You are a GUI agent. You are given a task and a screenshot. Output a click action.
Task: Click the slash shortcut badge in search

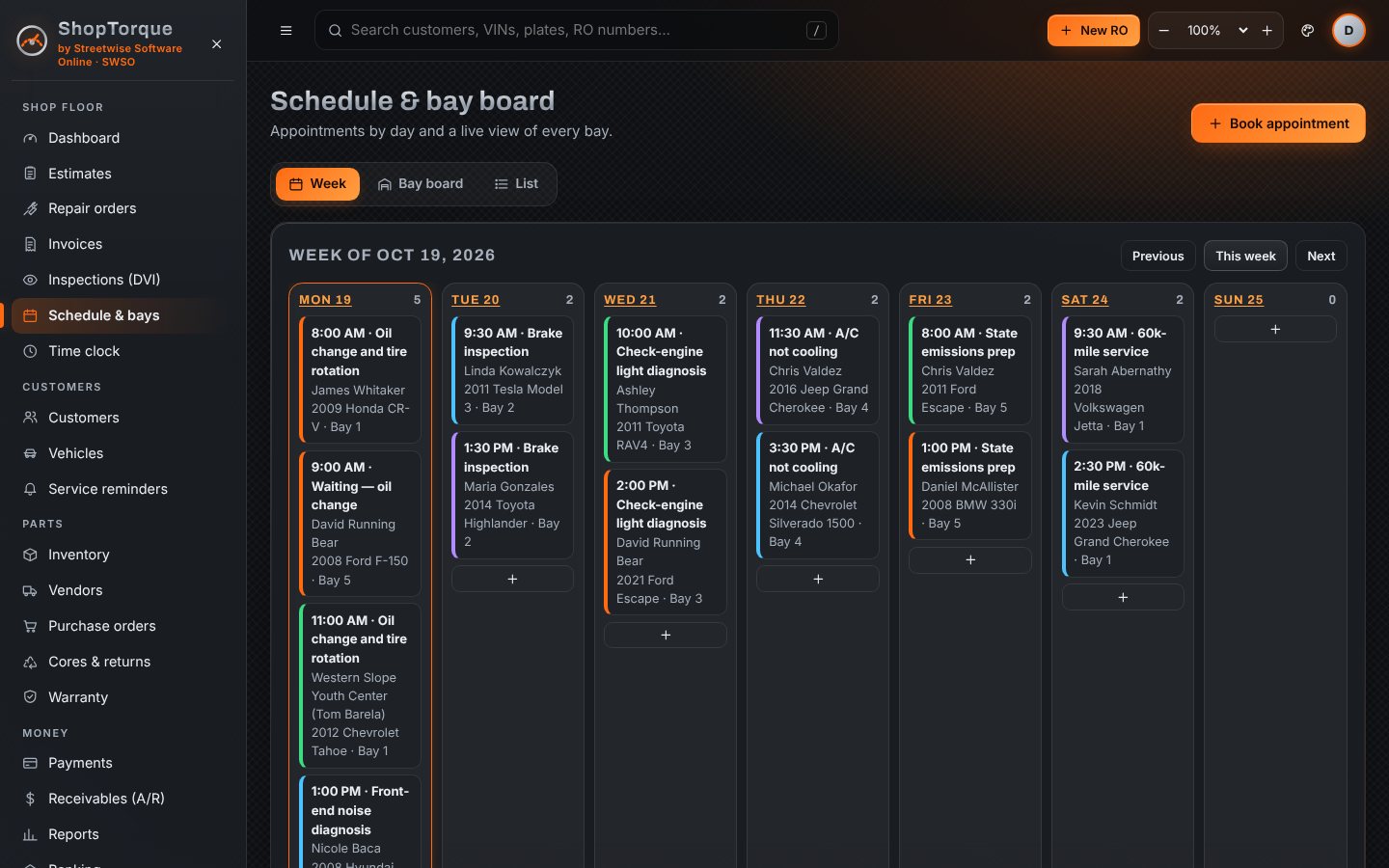click(x=816, y=31)
